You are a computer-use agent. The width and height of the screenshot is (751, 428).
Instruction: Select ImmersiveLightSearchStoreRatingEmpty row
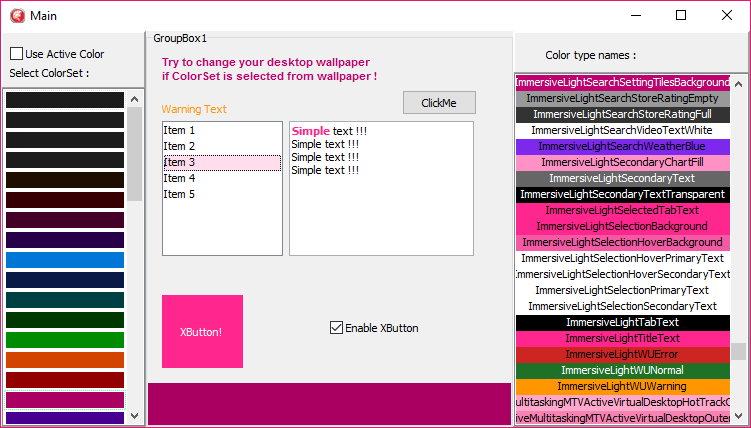pyautogui.click(x=623, y=99)
